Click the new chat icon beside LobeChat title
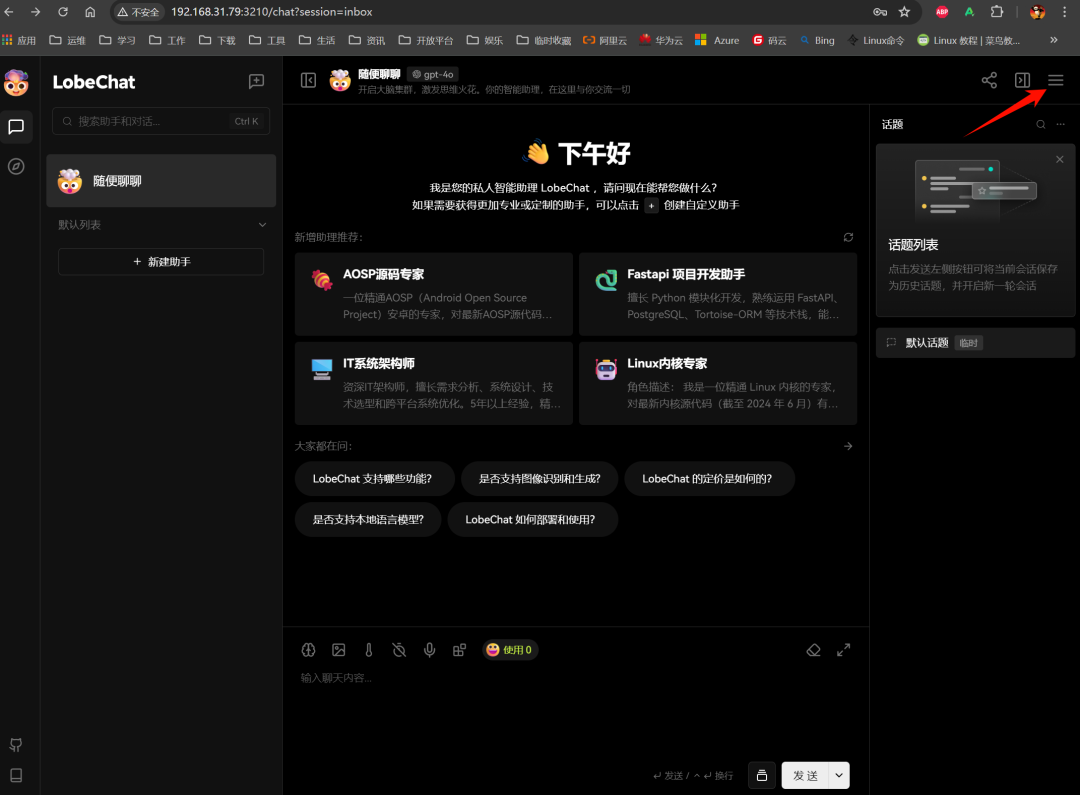The image size is (1080, 795). coord(256,81)
